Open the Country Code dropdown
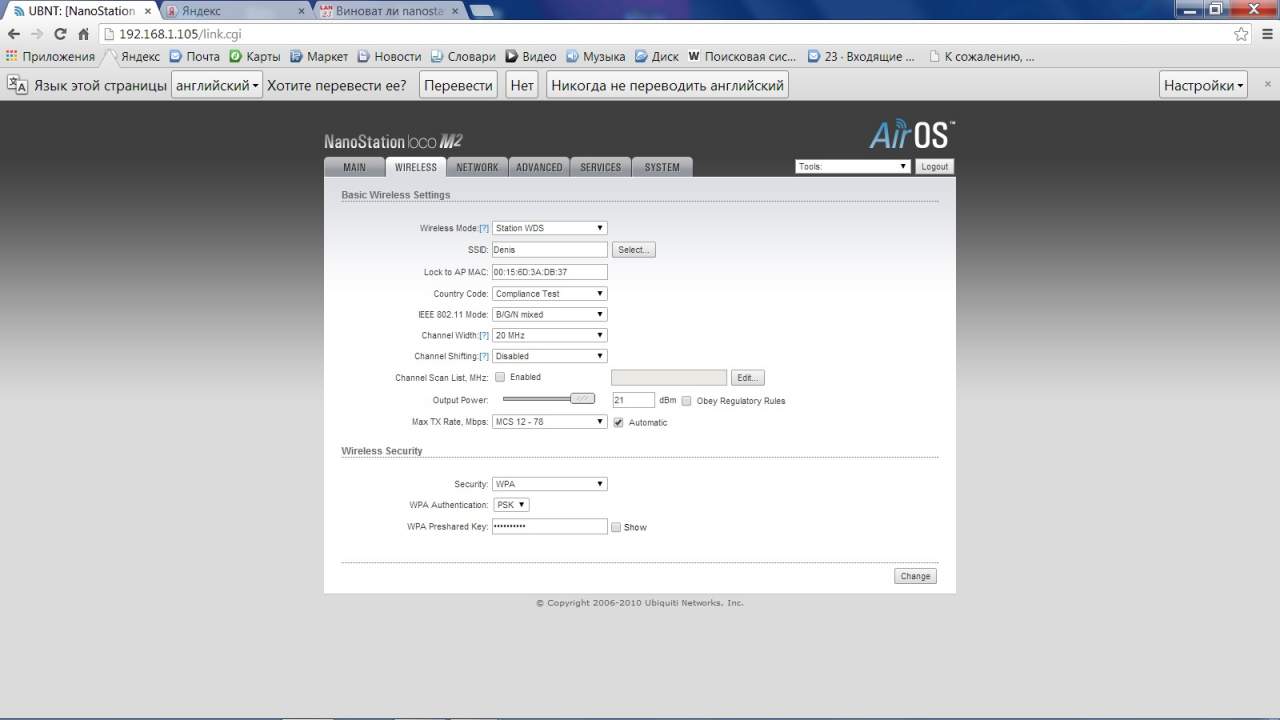Viewport: 1280px width, 720px height. [550, 294]
